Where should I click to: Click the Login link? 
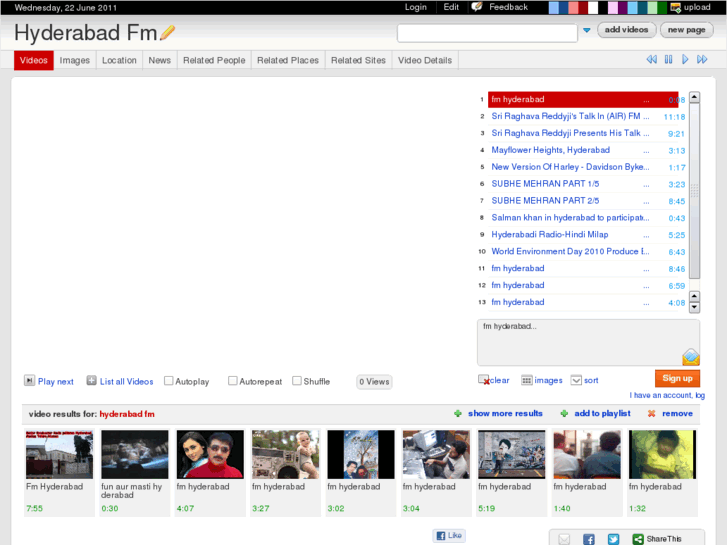[x=415, y=7]
